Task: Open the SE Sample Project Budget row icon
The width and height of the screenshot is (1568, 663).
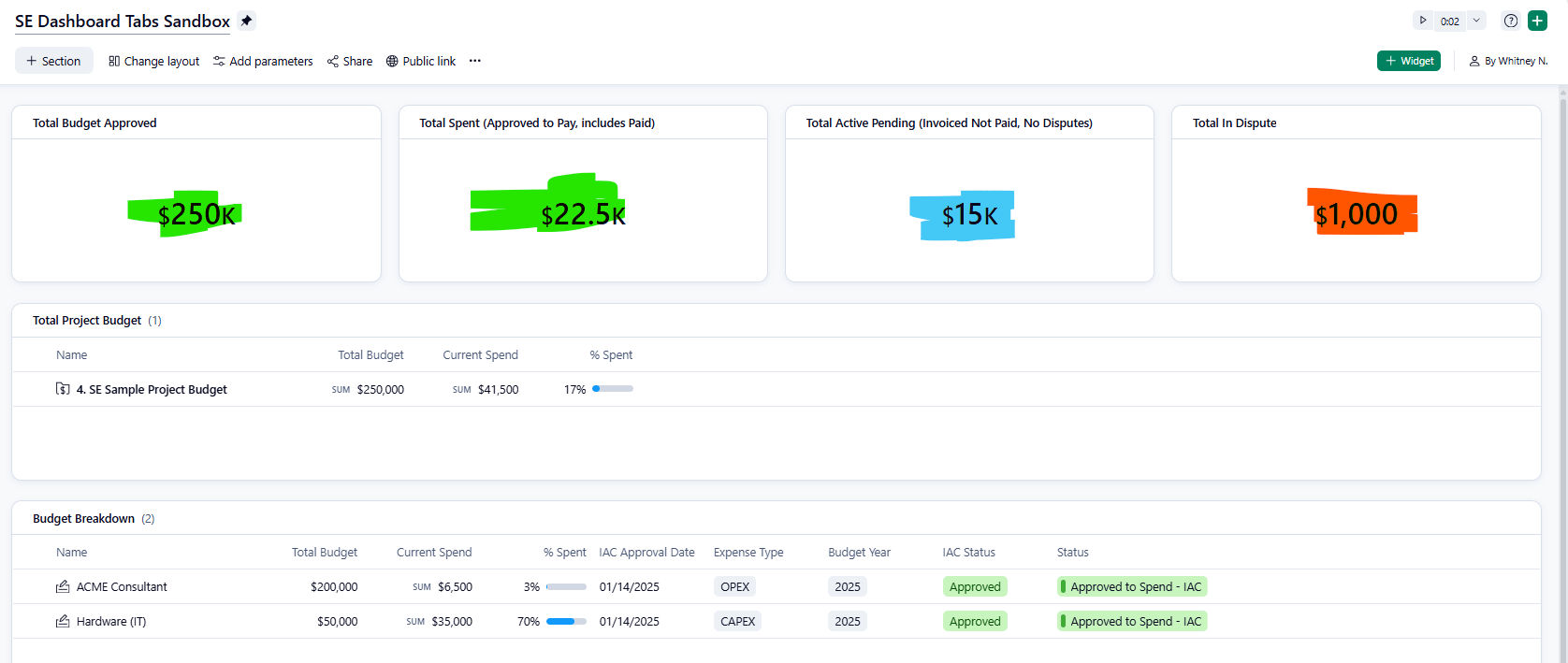Action: point(63,389)
